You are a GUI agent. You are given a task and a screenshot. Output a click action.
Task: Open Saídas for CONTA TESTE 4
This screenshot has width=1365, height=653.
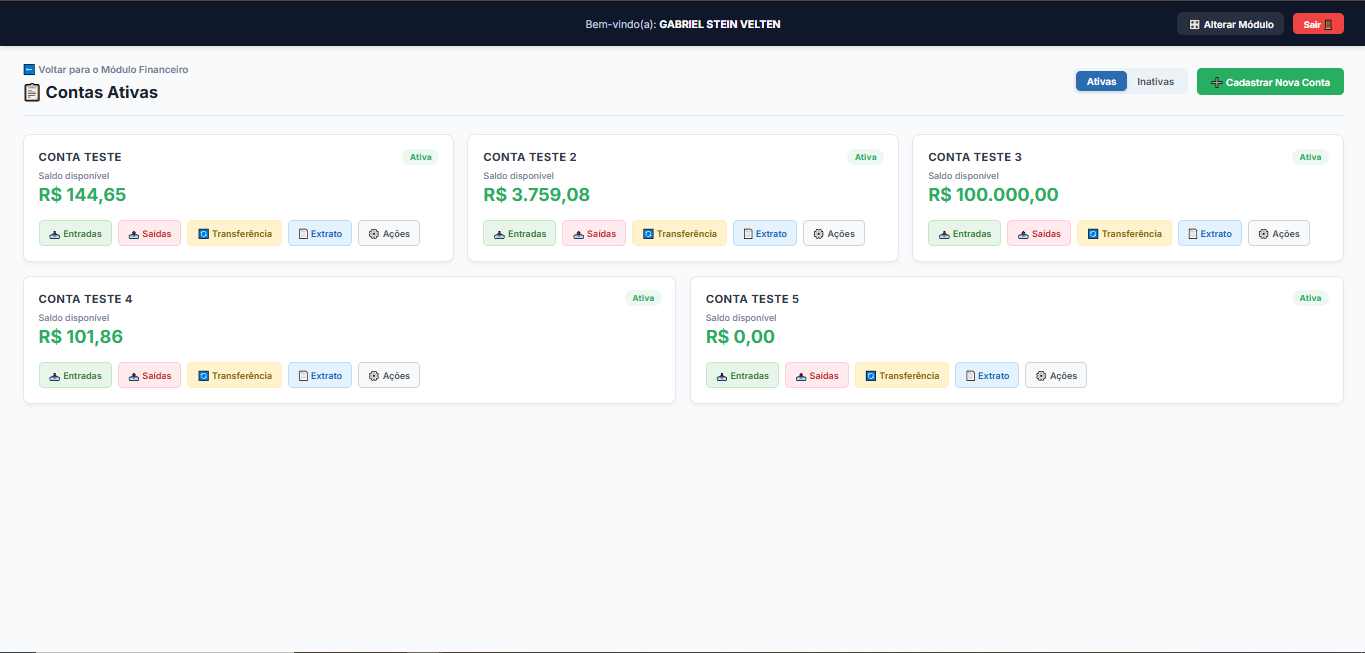[x=150, y=375]
